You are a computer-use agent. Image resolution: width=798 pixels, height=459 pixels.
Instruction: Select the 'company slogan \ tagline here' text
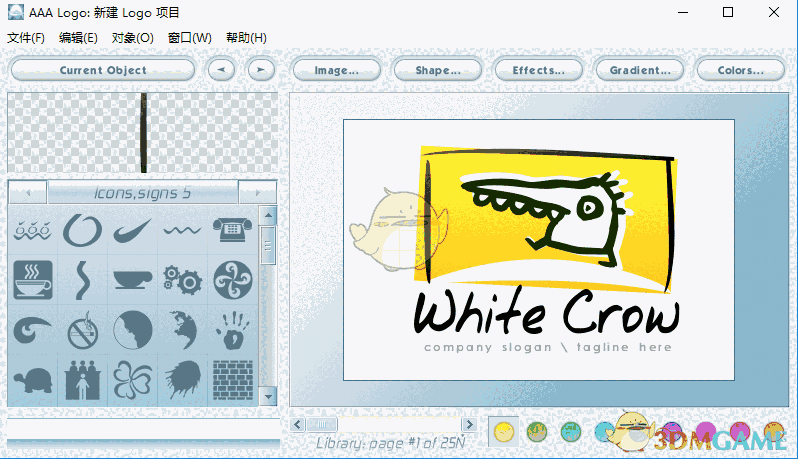pos(548,348)
